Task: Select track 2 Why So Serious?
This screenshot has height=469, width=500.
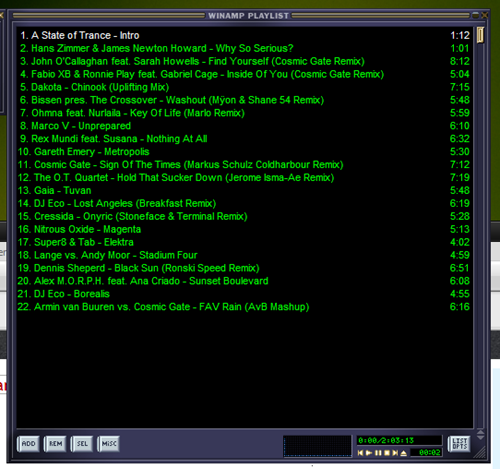Action: (x=245, y=48)
